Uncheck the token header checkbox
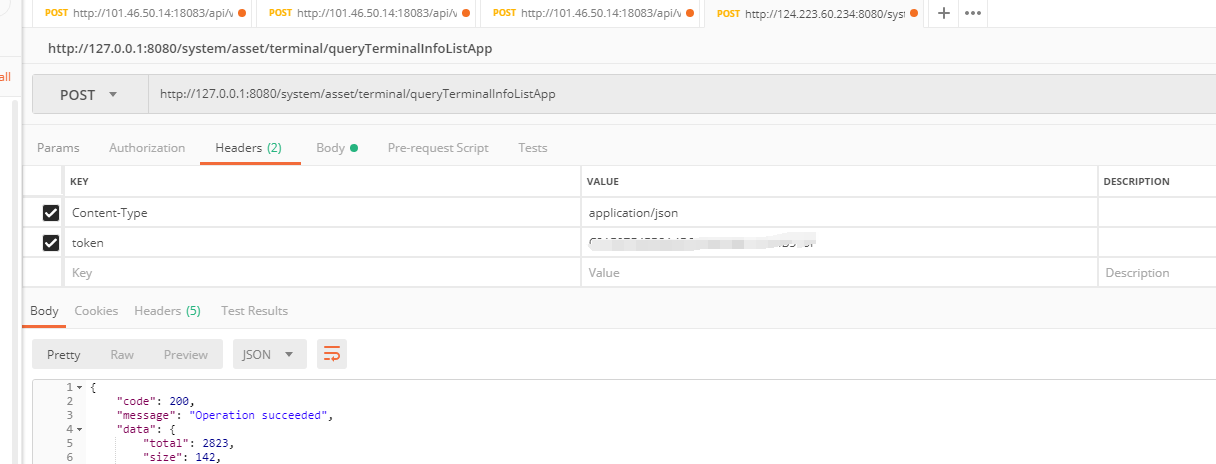This screenshot has width=1216, height=464. (51, 243)
